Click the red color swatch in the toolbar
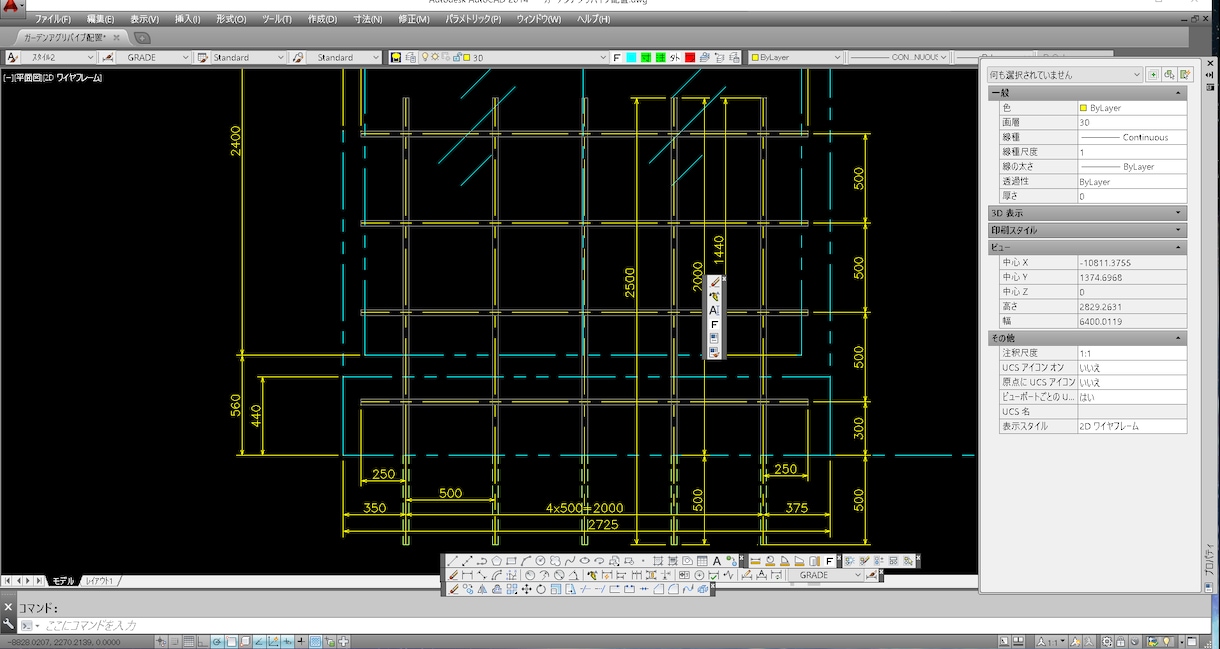The width and height of the screenshot is (1220, 649). (x=690, y=58)
